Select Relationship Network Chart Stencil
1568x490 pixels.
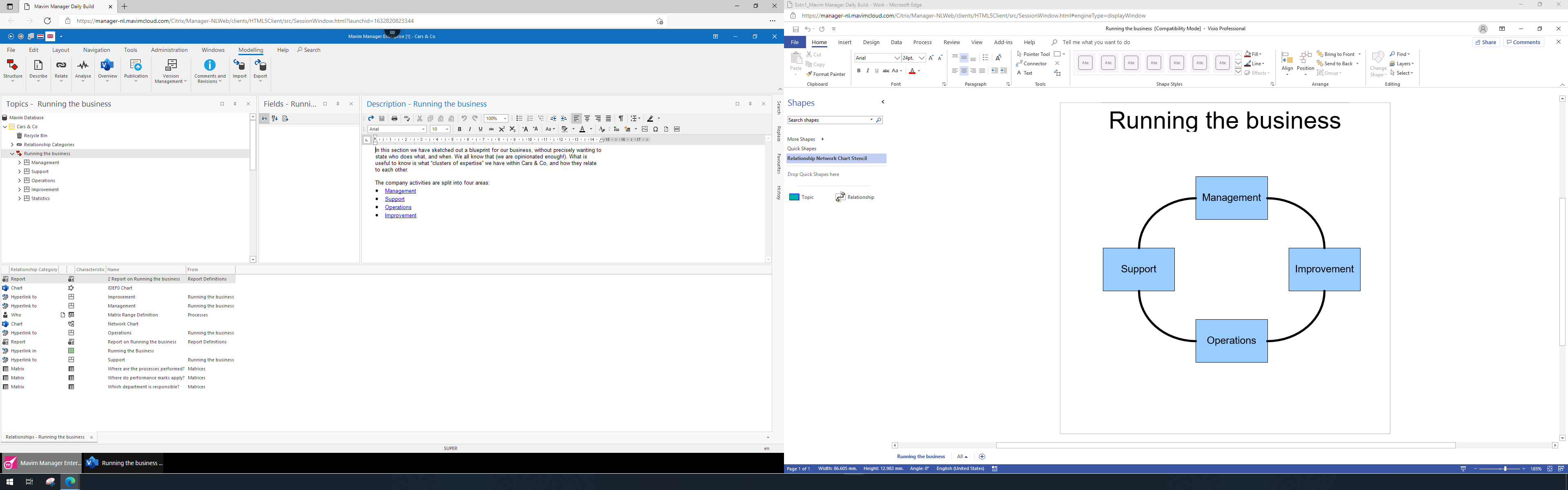(836, 158)
